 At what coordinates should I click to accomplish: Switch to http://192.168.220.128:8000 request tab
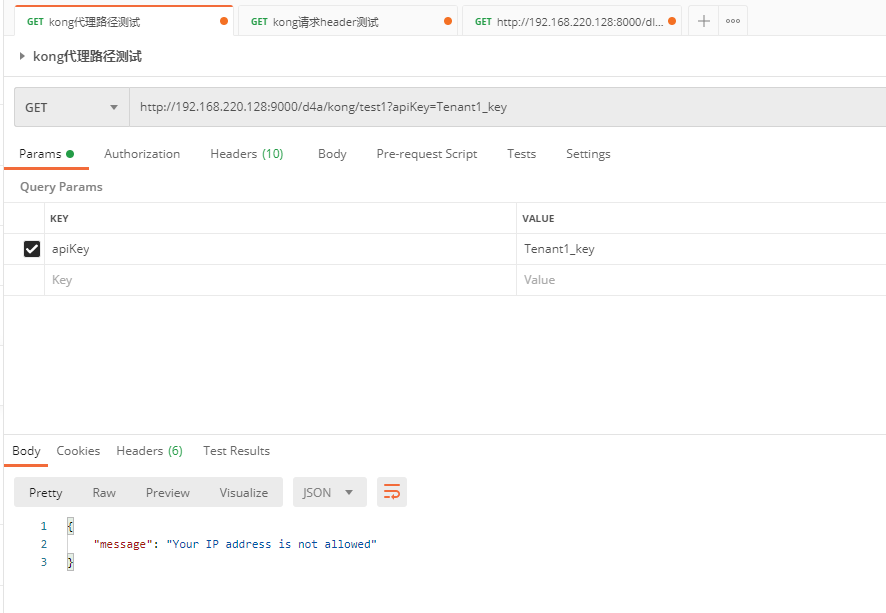click(572, 21)
